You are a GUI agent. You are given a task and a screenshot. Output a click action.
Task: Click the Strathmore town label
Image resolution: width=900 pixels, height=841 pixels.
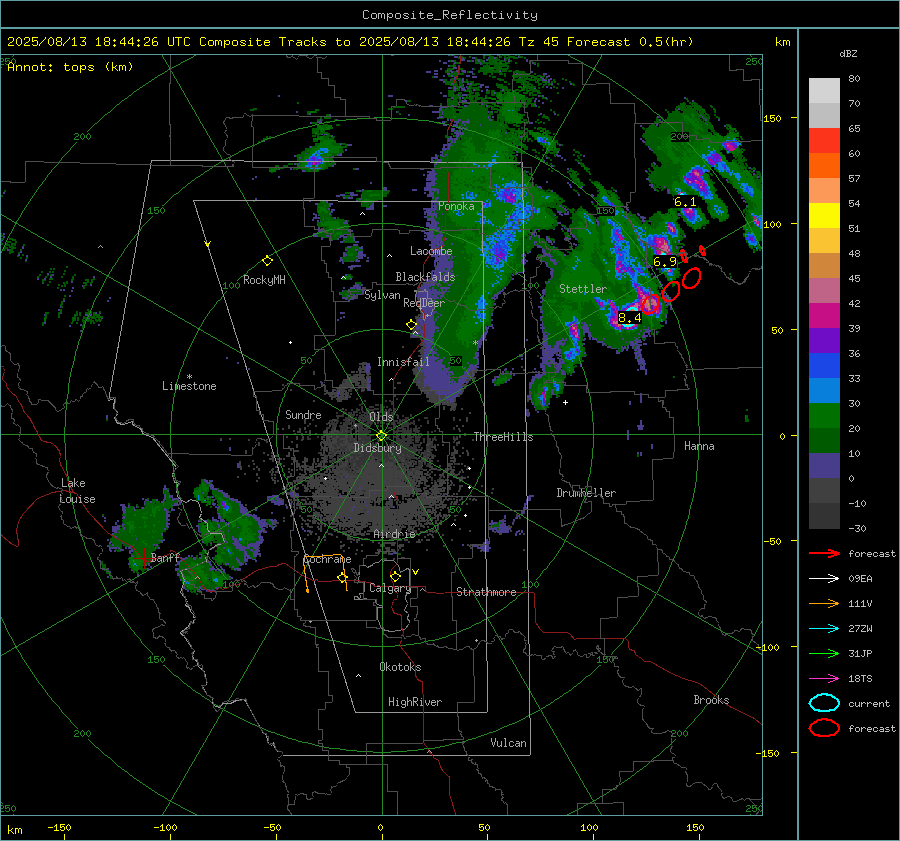(486, 592)
